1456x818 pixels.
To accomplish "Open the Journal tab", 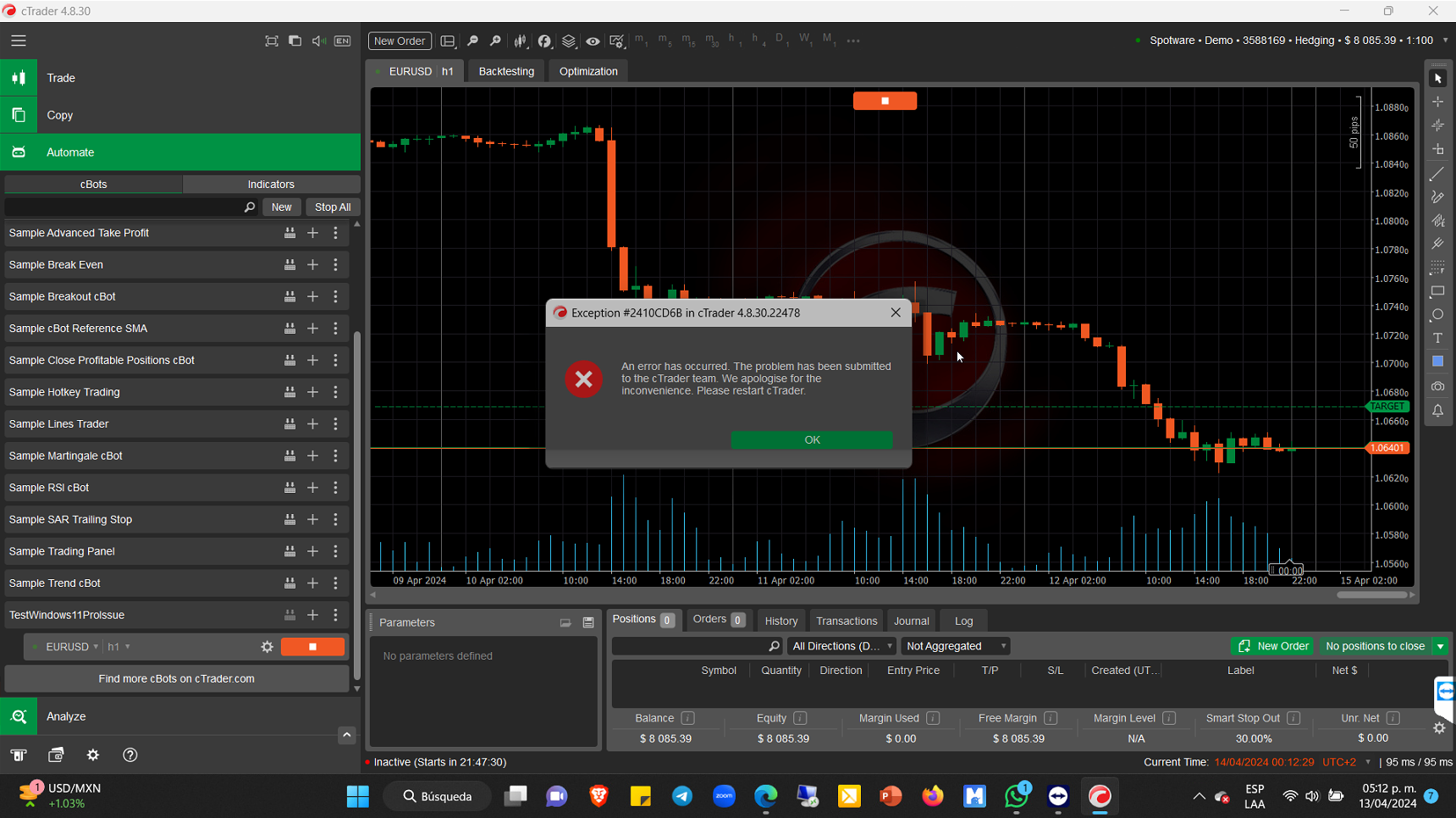I will tap(912, 621).
